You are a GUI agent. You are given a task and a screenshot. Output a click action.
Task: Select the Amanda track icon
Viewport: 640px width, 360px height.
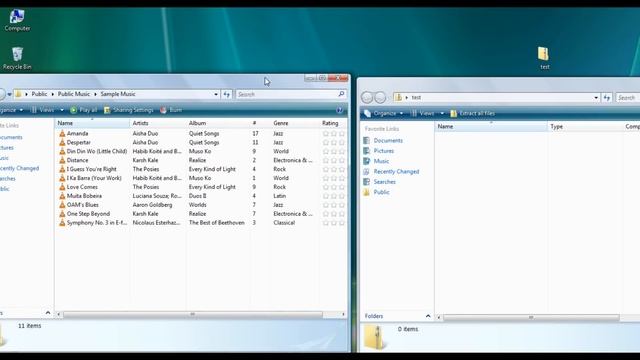click(62, 133)
